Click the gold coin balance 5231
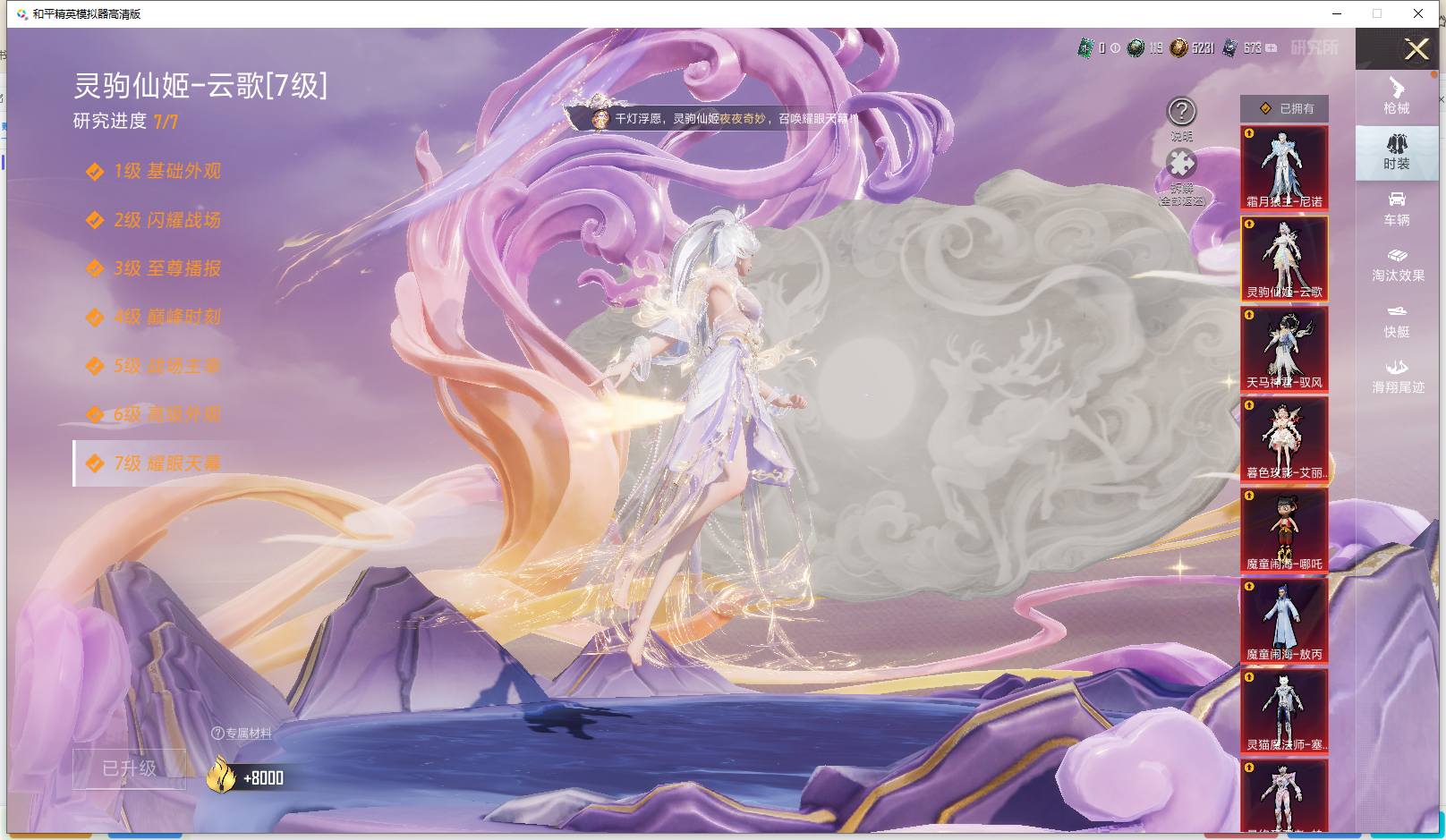Viewport: 1446px width, 840px height. pyautogui.click(x=1203, y=48)
